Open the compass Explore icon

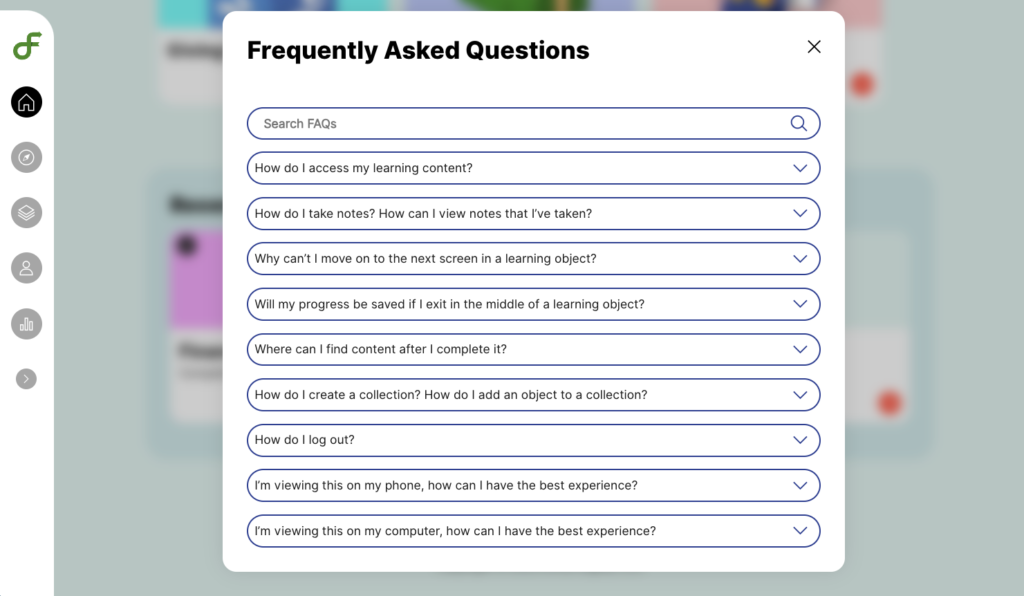(27, 157)
